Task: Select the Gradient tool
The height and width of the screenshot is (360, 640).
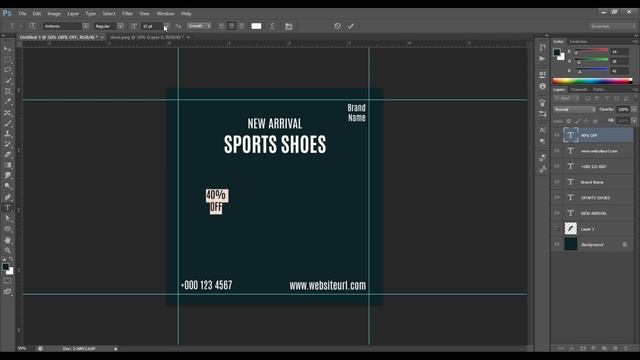Action: point(7,165)
